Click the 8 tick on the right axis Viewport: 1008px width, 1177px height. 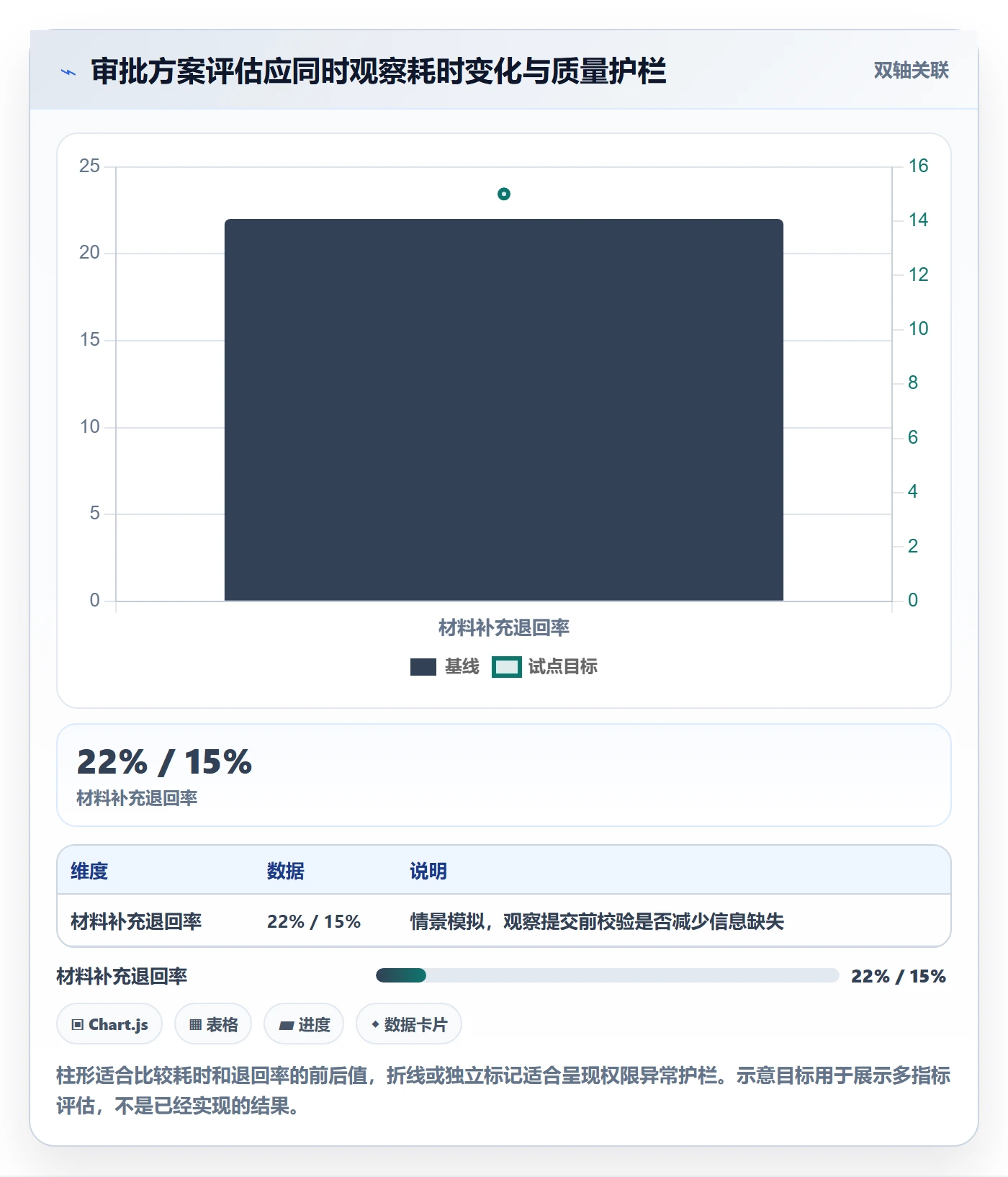[x=913, y=382]
